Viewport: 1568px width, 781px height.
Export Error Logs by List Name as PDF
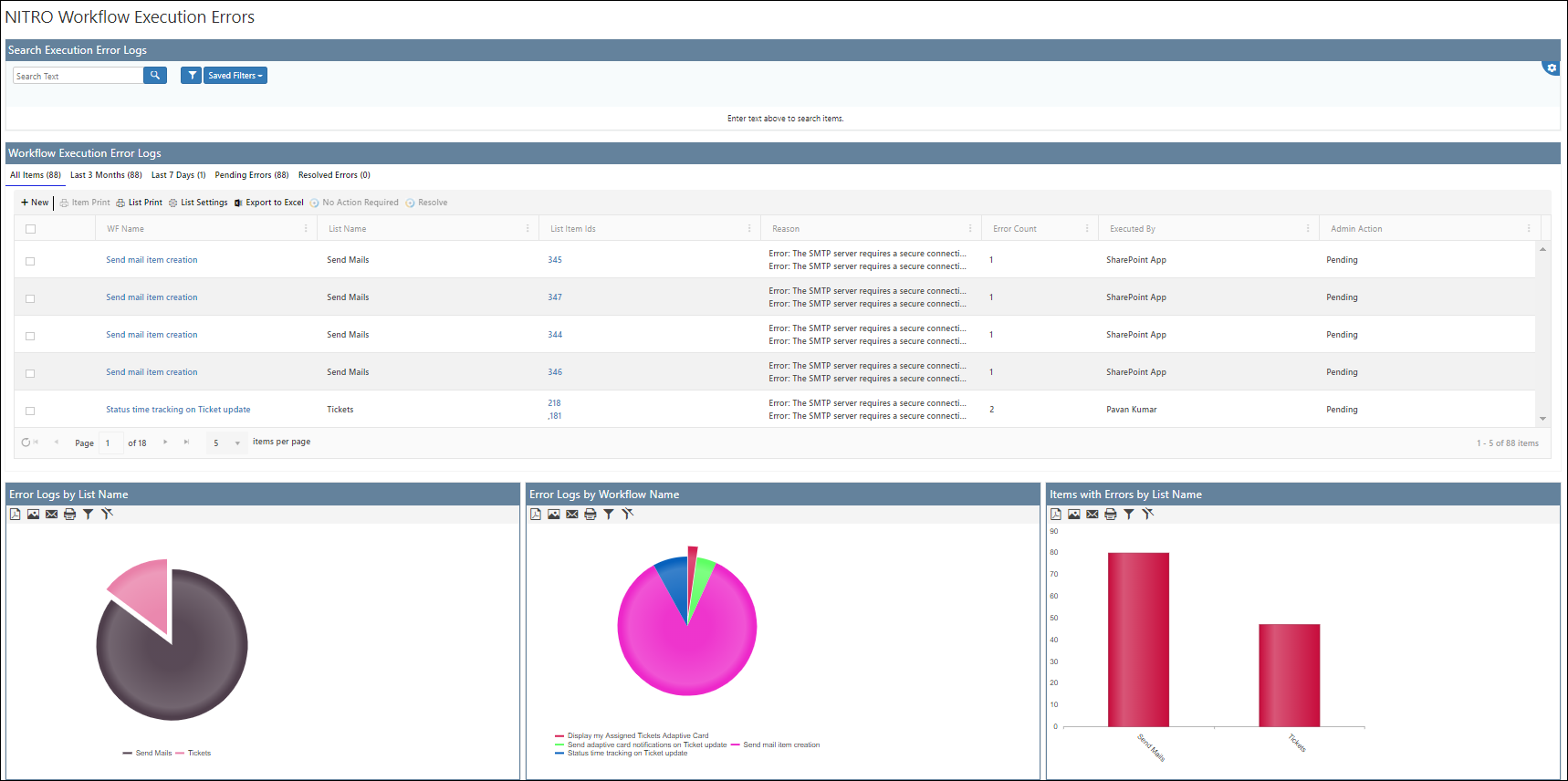click(16, 515)
